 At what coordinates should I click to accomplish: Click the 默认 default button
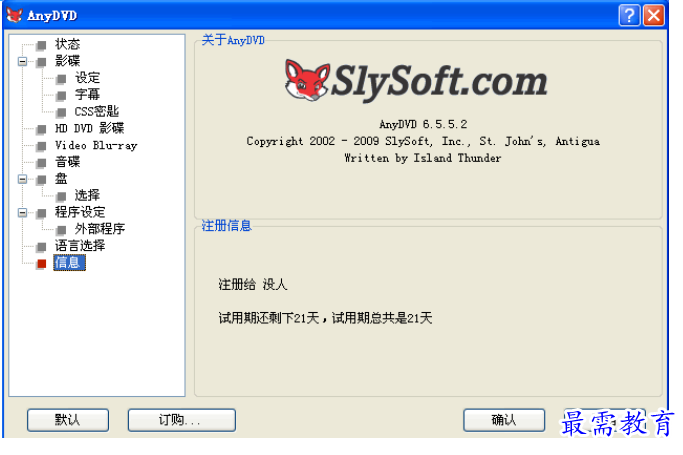[68, 420]
